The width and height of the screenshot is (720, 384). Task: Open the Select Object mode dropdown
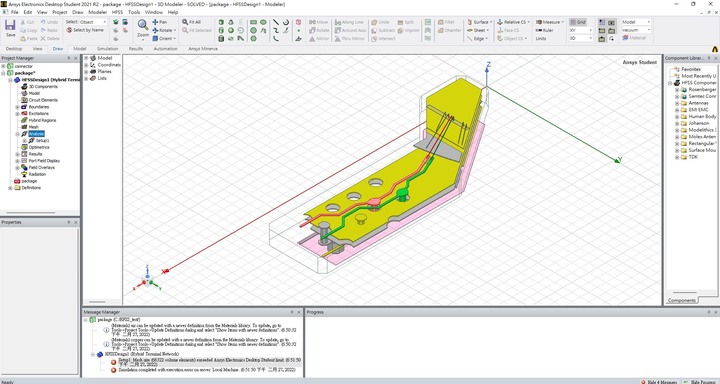click(x=92, y=22)
